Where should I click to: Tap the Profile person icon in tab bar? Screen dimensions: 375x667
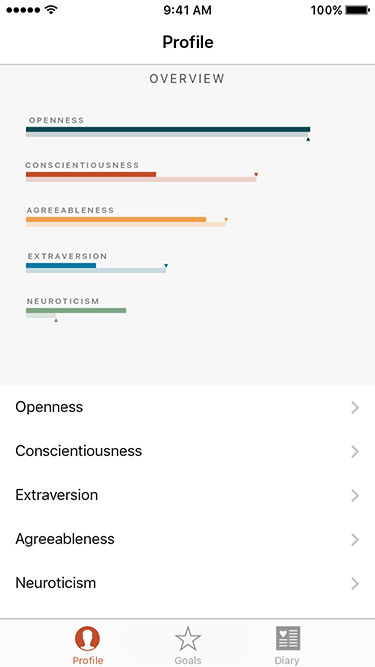(x=87, y=638)
